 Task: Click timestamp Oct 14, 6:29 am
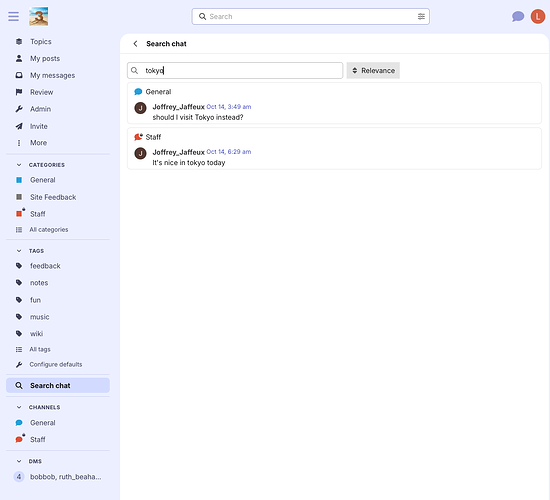click(x=229, y=152)
